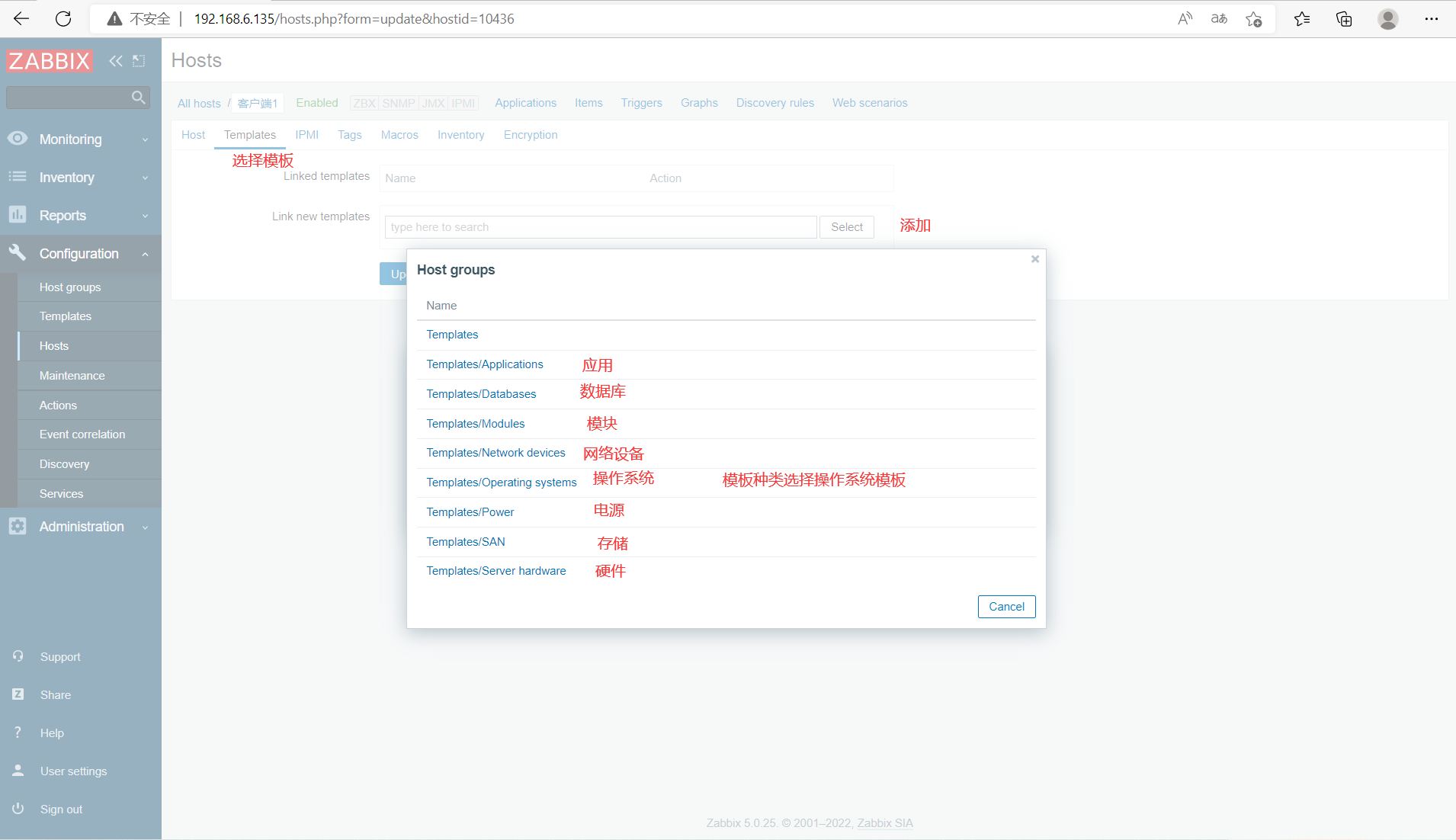Add page to favorites star icon
1456x840 pixels.
click(x=1254, y=19)
